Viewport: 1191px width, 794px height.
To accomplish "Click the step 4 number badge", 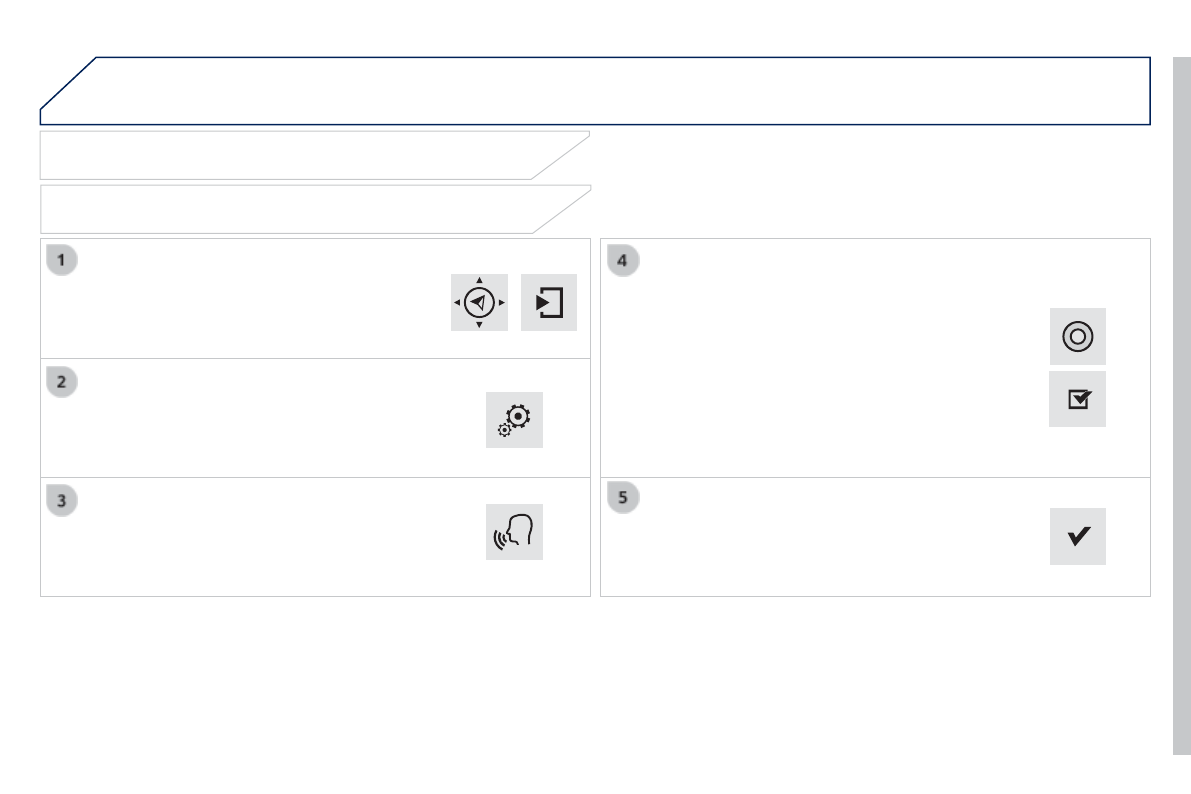I will point(622,261).
